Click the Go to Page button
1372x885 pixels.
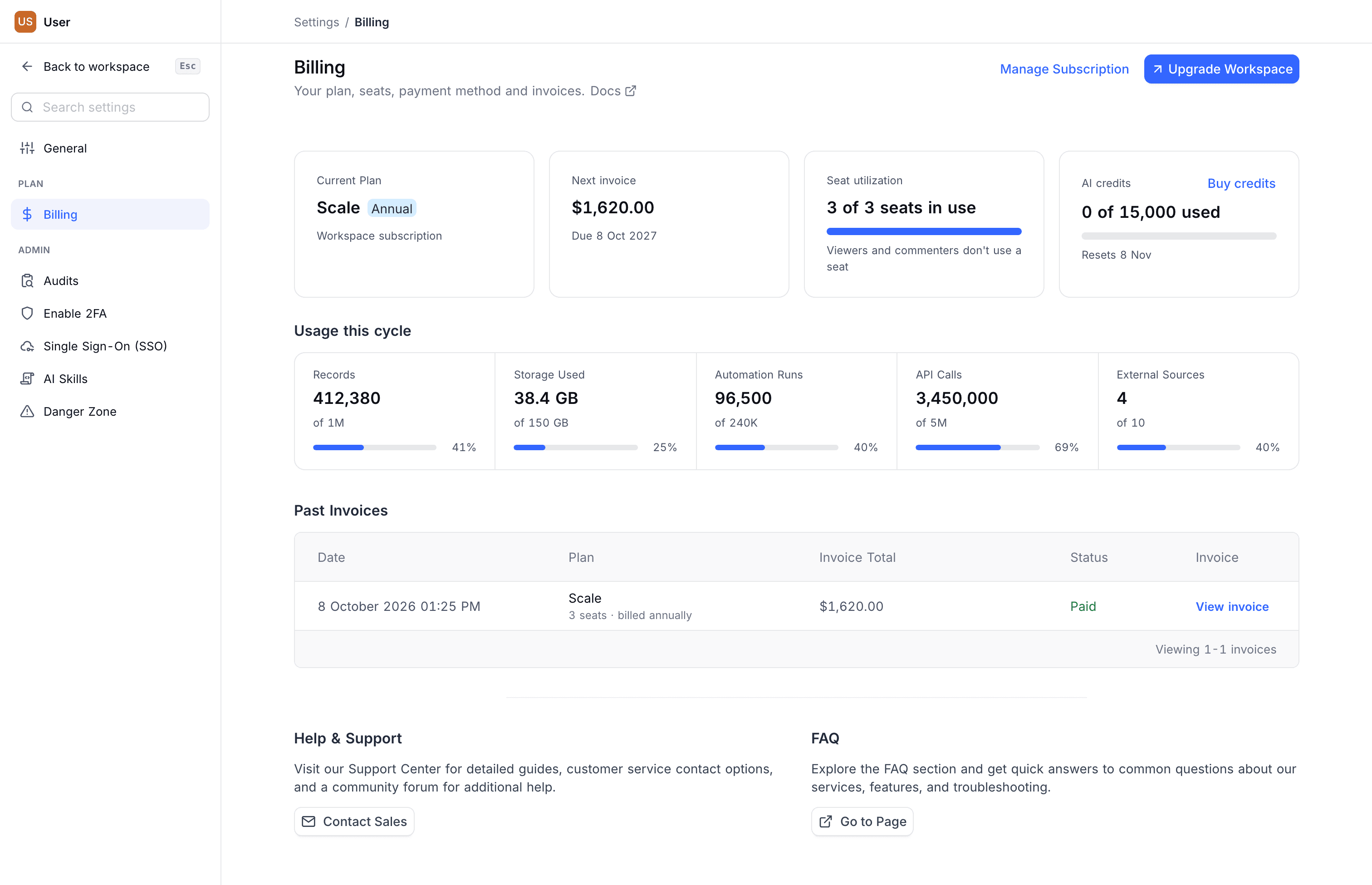click(862, 822)
